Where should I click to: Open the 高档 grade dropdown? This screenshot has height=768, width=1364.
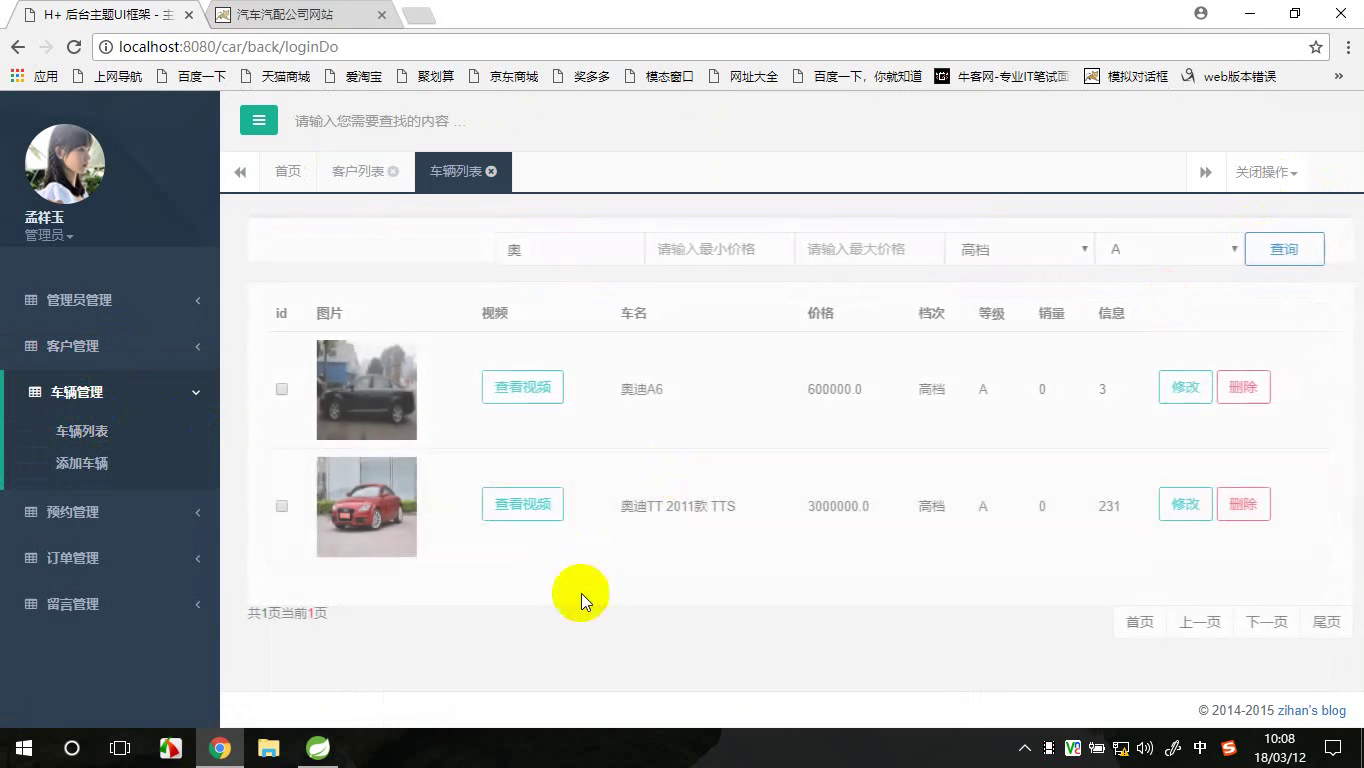(x=1020, y=249)
